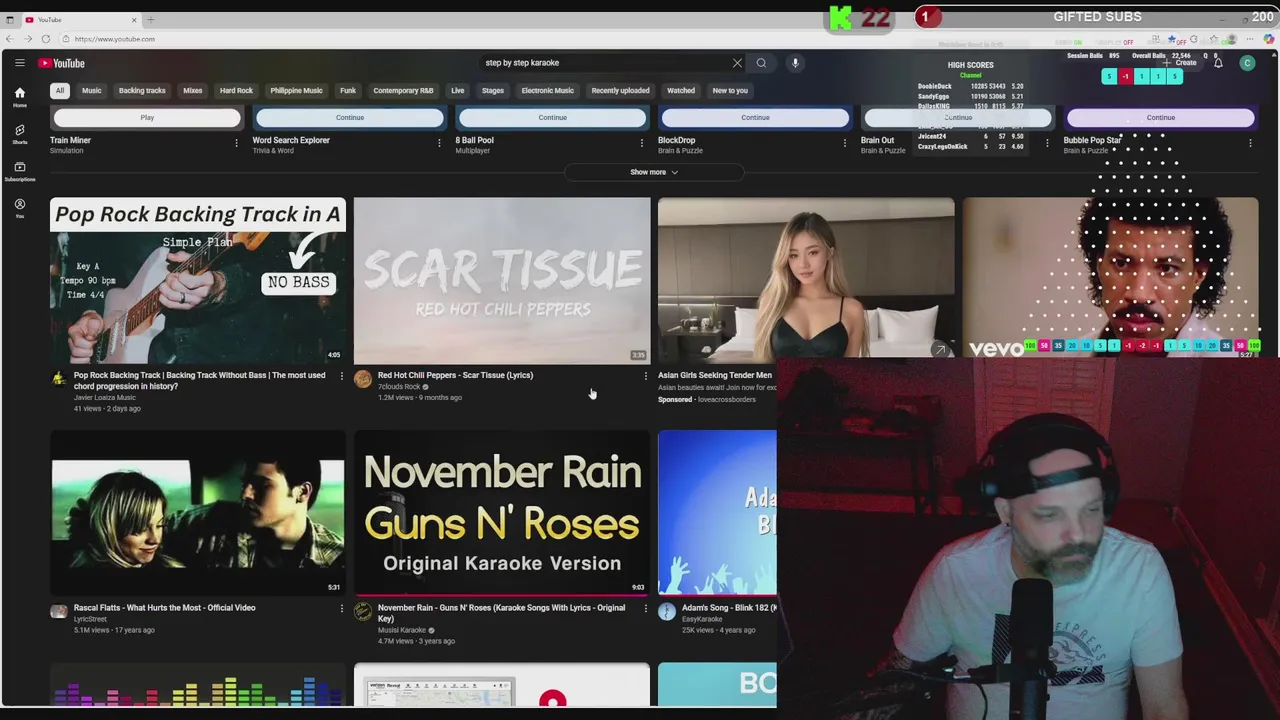1280x720 pixels.
Task: Open Shorts in the sidebar
Action: [19, 134]
